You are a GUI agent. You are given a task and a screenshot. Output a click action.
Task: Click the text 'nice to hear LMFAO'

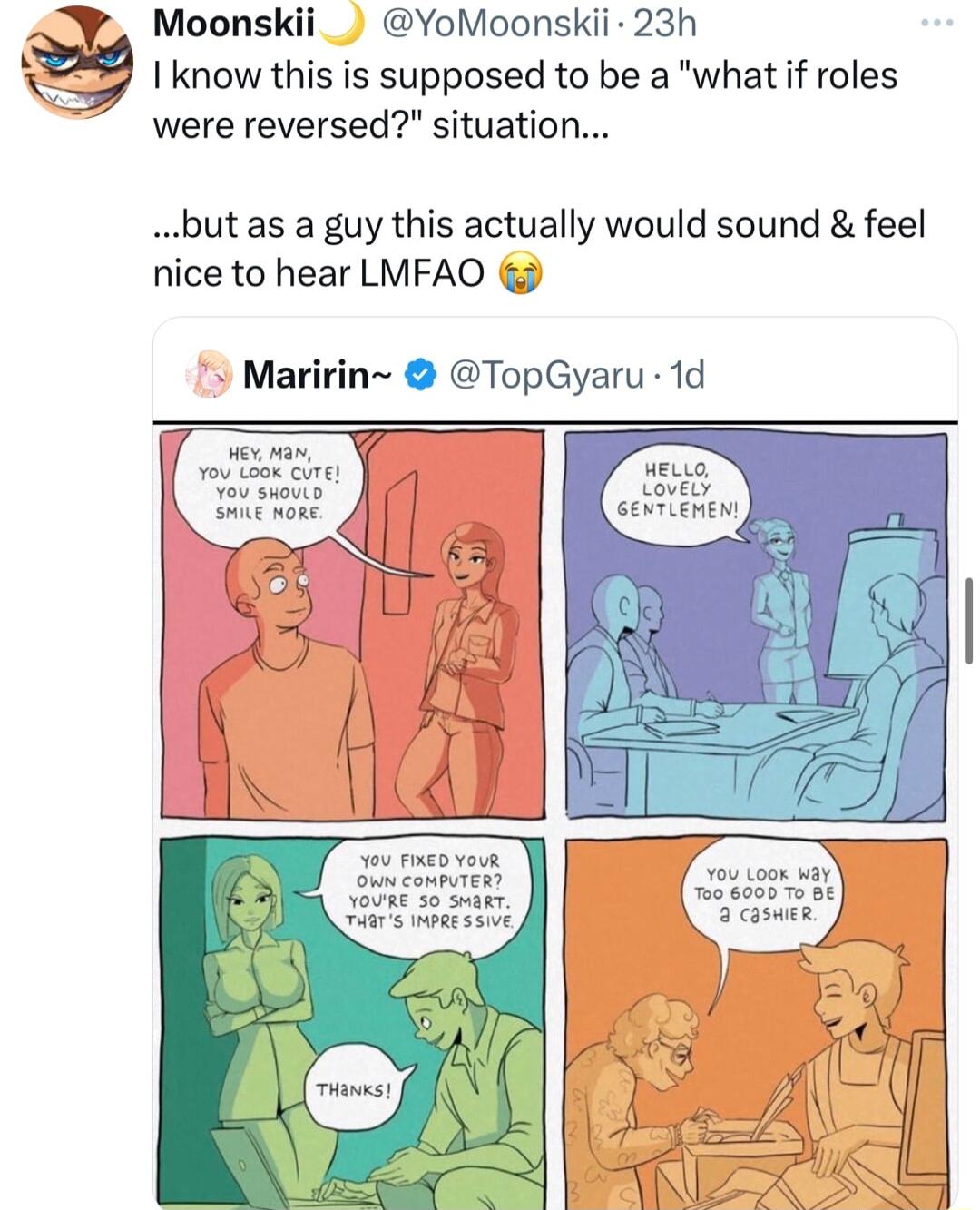point(318,273)
